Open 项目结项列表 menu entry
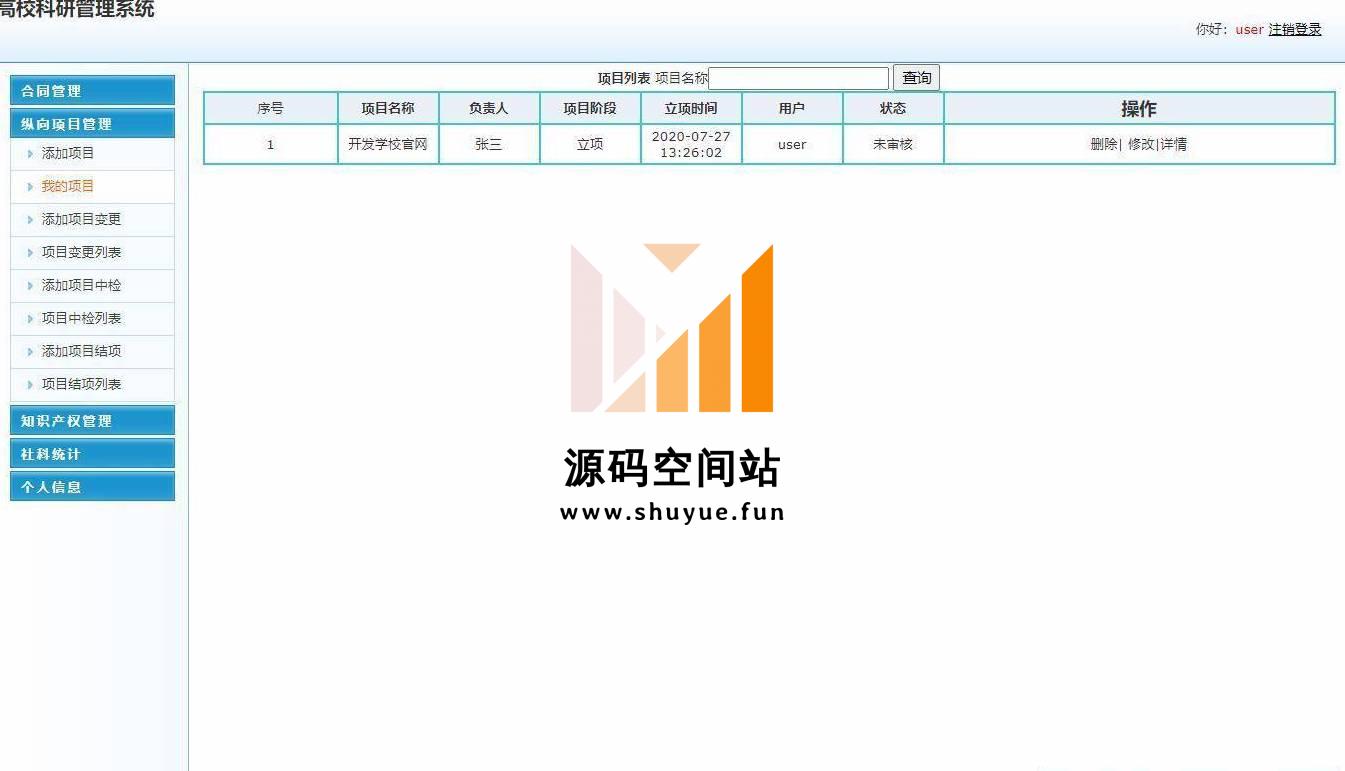Image resolution: width=1345 pixels, height=771 pixels. click(81, 384)
